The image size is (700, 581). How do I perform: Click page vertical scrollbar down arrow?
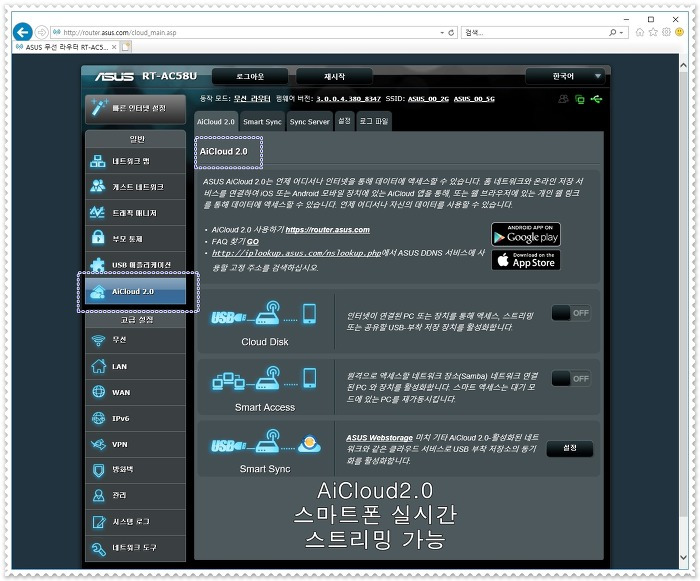coord(683,557)
